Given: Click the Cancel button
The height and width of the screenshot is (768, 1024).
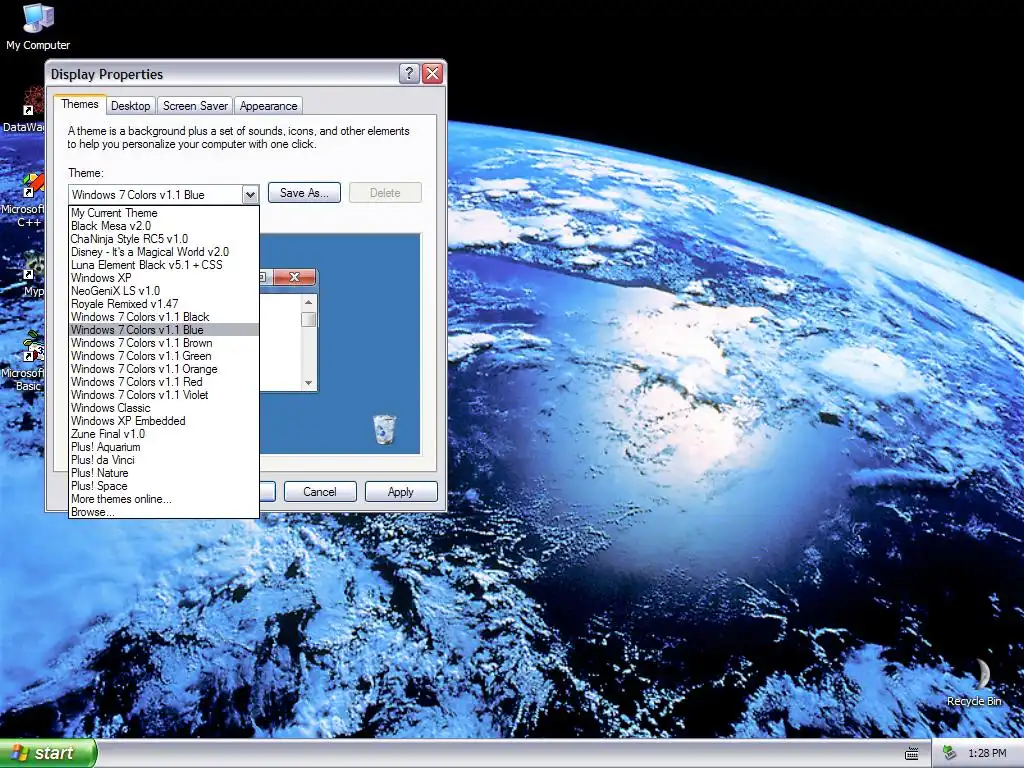Looking at the screenshot, I should click(x=320, y=492).
